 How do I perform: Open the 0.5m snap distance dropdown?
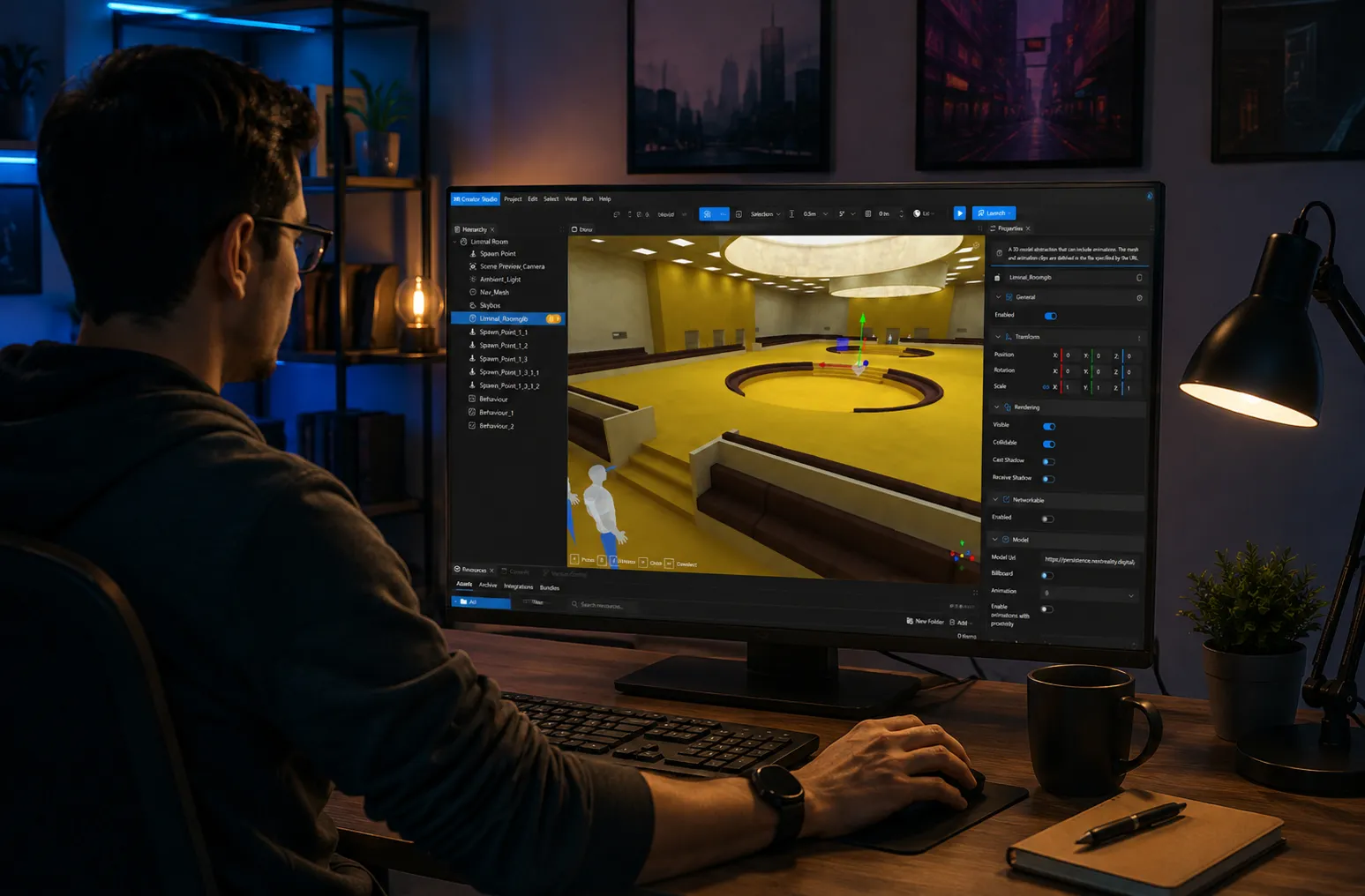(x=815, y=214)
